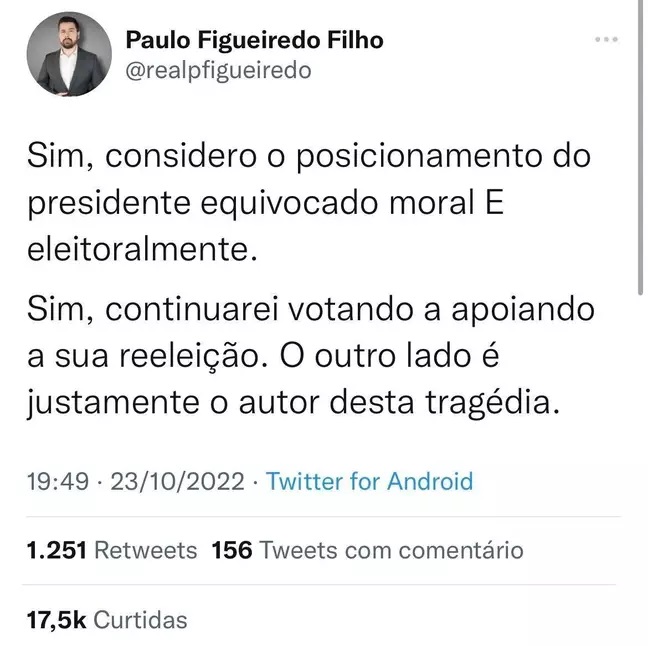Open the Paulo Figueiredo Filho display name
The width and height of the screenshot is (648, 646).
click(x=254, y=41)
